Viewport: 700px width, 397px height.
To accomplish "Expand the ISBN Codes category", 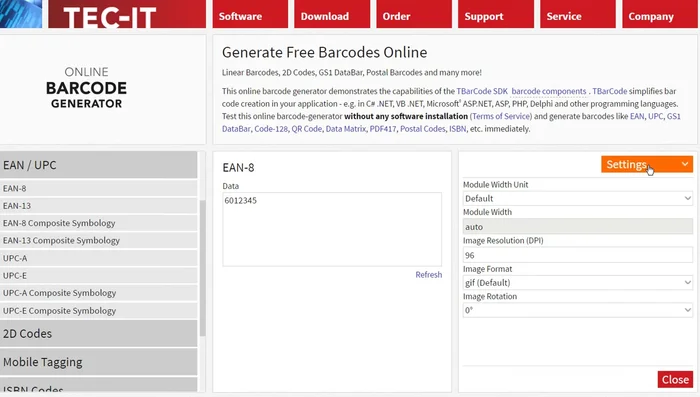I will click(99, 386).
